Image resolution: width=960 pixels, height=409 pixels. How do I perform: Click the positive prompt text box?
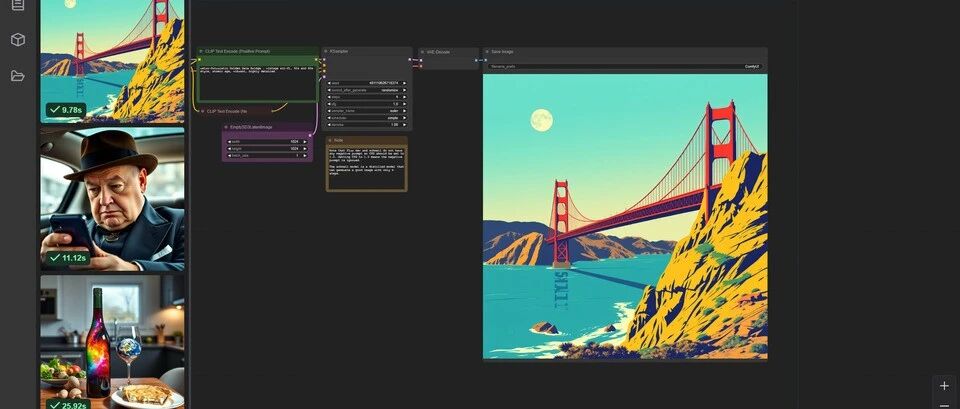pos(257,82)
